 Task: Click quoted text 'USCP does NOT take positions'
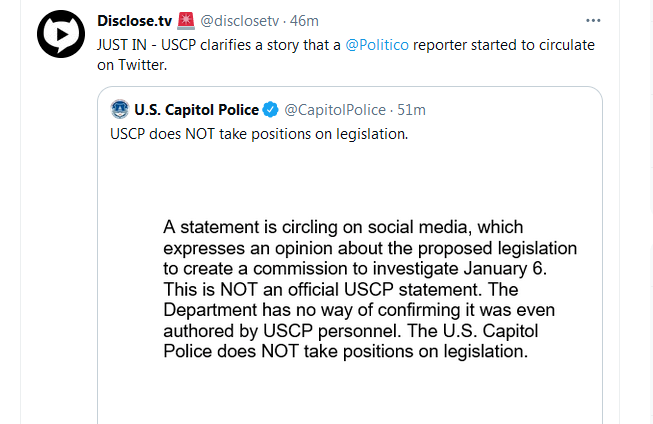click(259, 134)
